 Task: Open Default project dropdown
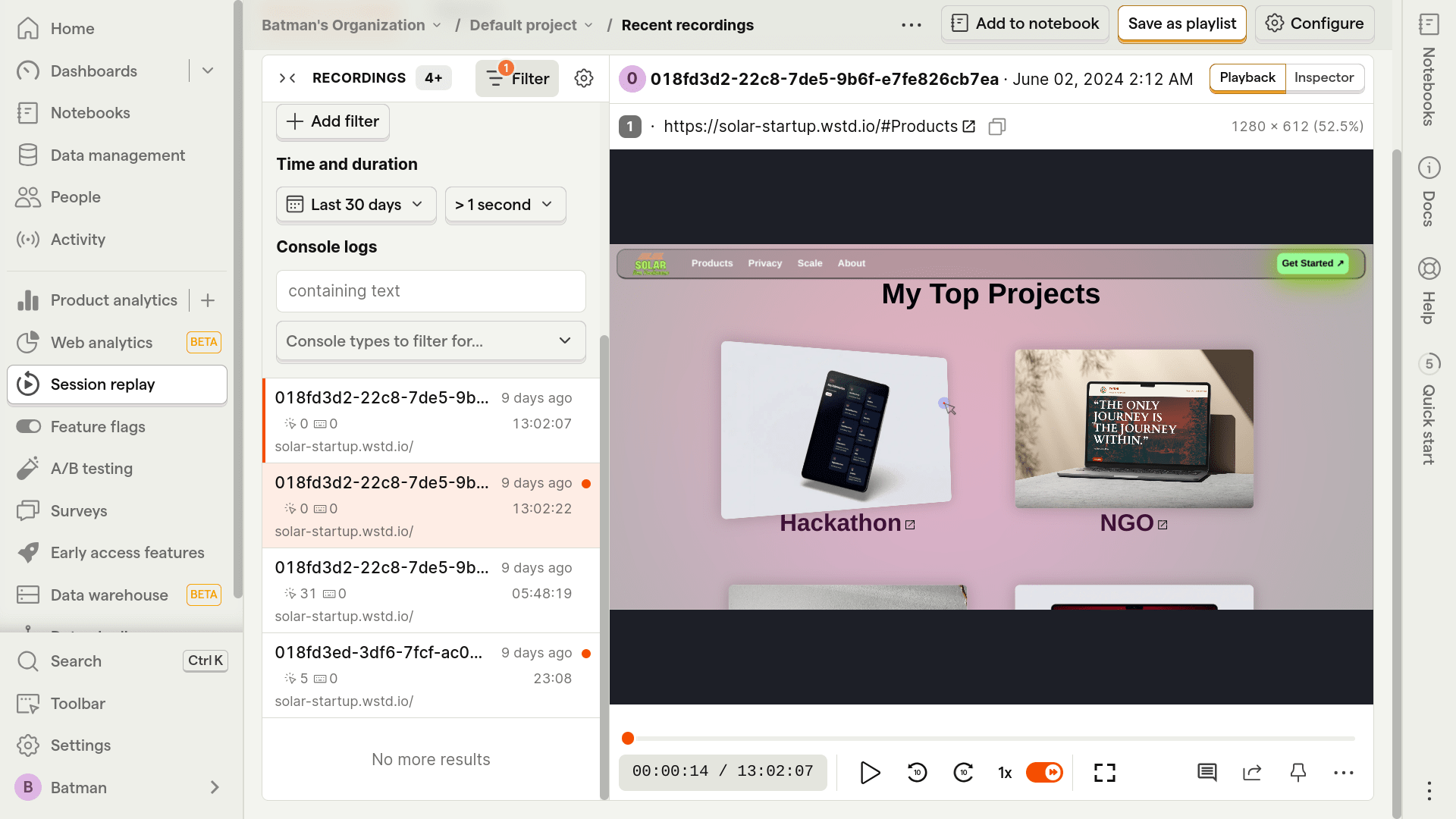[x=532, y=25]
